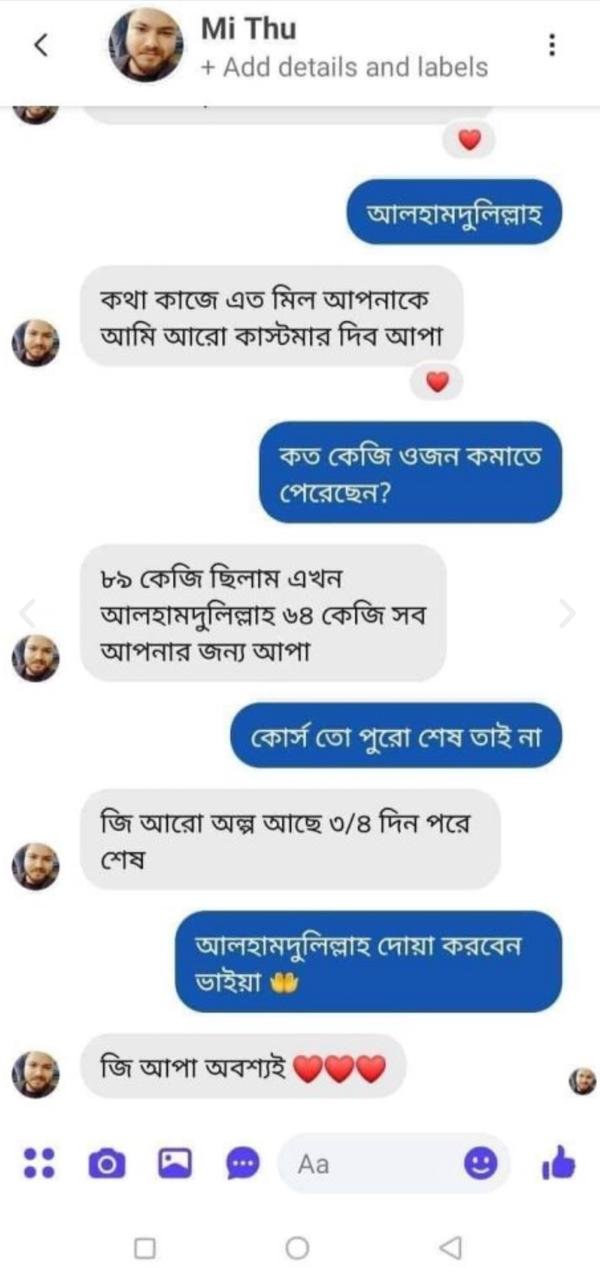The height and width of the screenshot is (1280, 600).
Task: Open the Mi Thu contact name
Action: point(248,29)
